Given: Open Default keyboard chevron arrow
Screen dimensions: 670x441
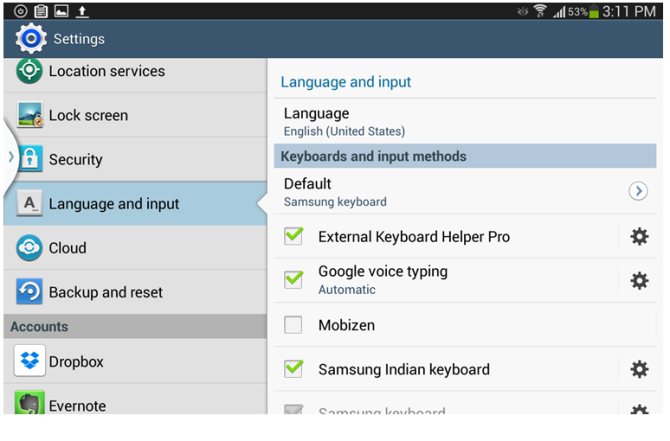Looking at the screenshot, I should coord(638,191).
